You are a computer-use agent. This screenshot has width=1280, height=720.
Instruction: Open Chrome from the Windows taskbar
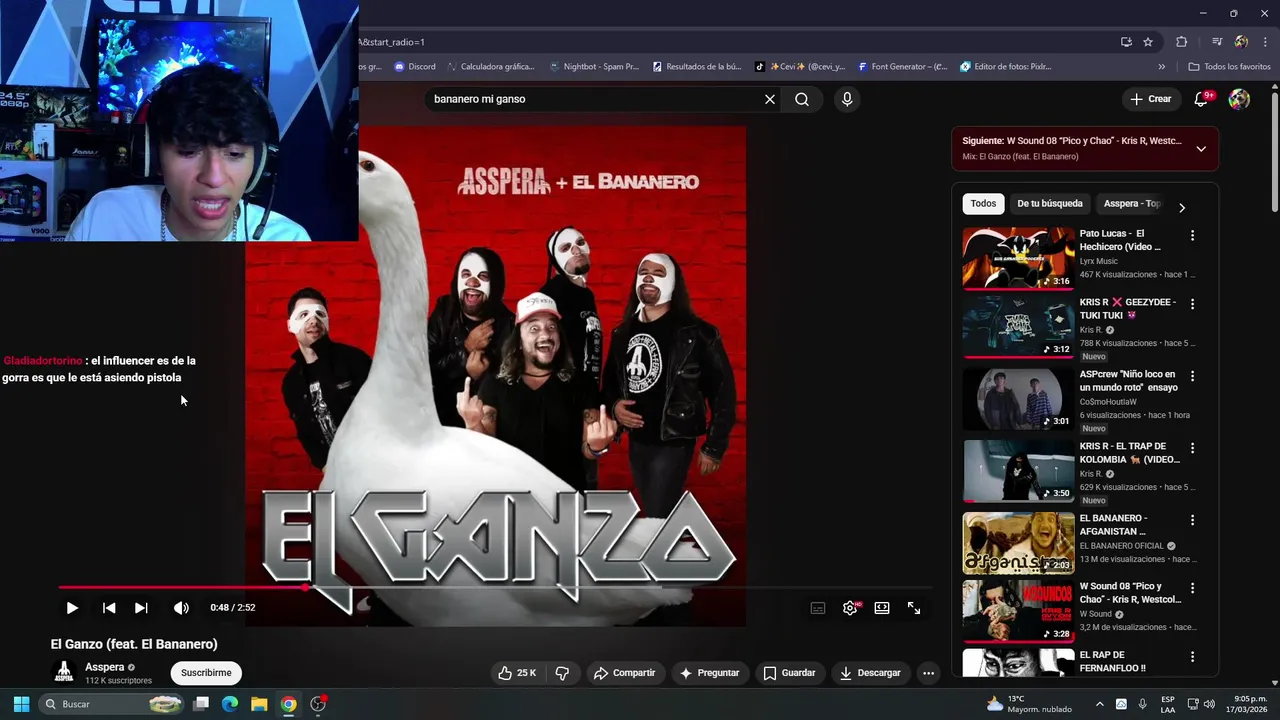point(288,704)
